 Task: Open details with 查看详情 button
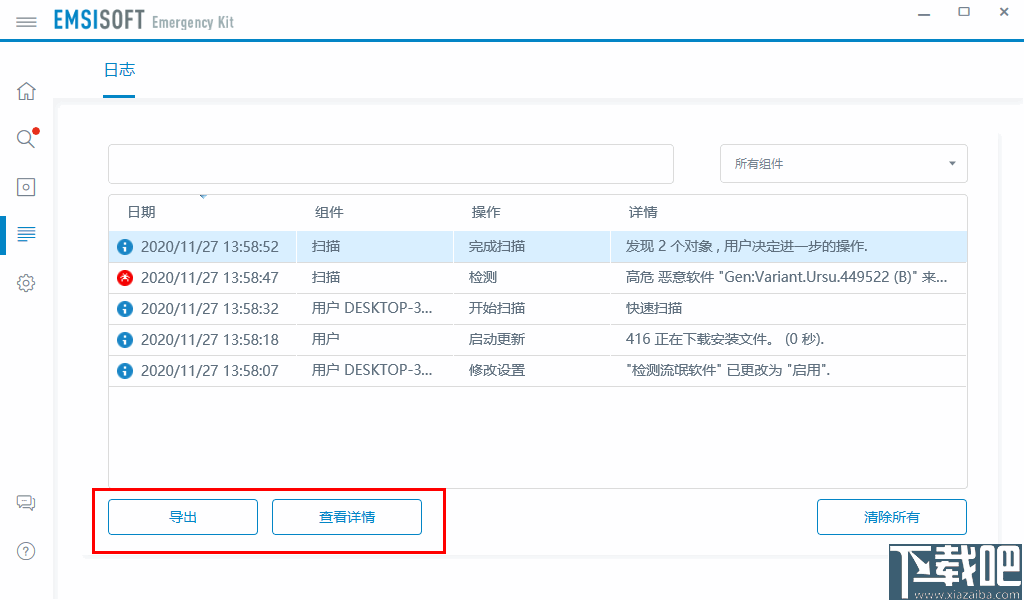coord(346,517)
